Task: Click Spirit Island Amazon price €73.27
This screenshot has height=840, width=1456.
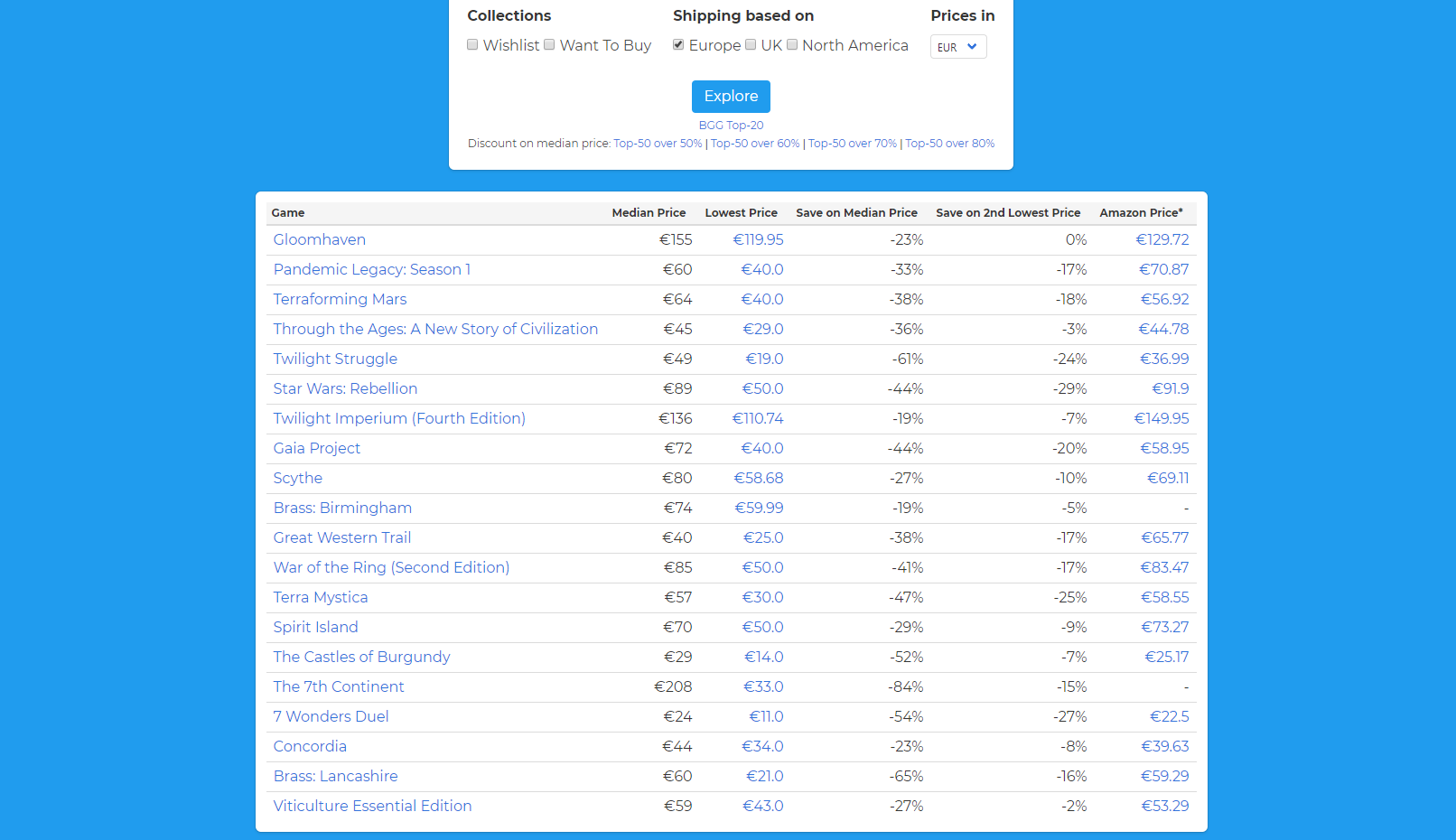Action: (1165, 627)
